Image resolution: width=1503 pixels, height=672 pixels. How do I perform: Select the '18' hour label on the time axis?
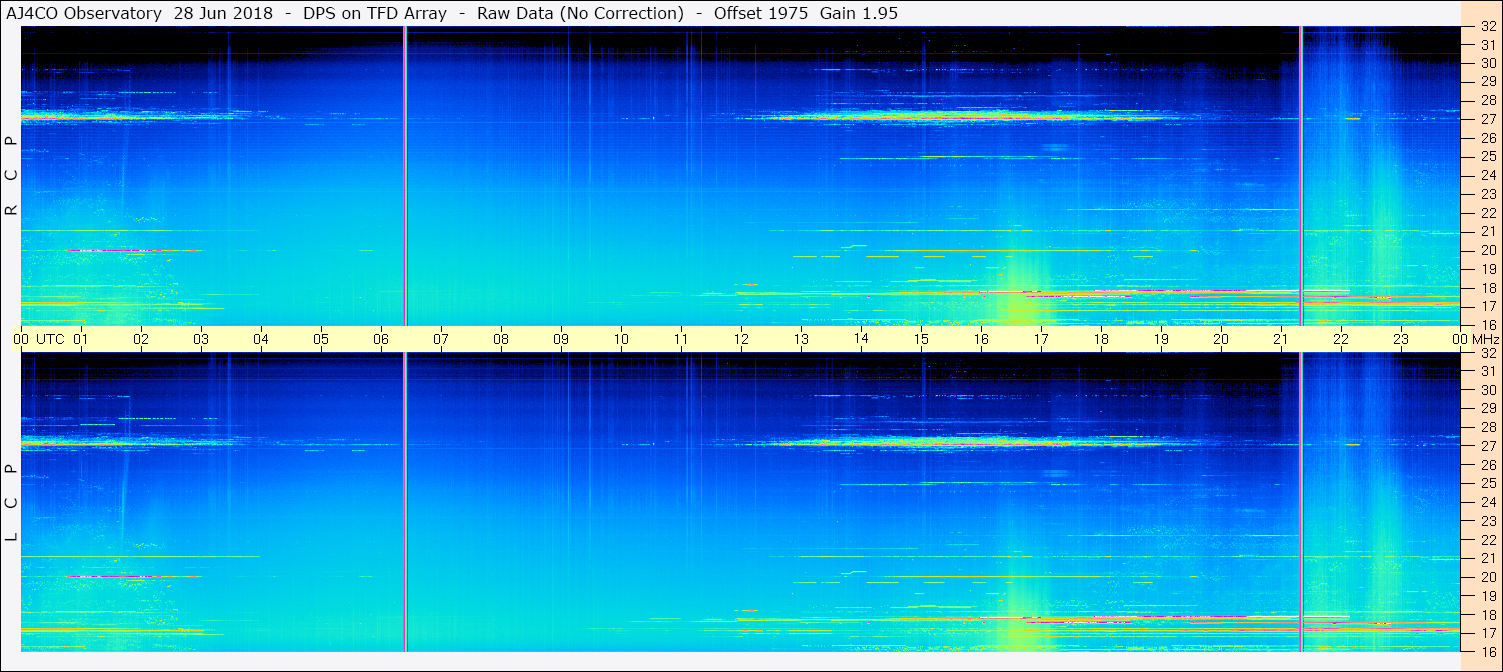click(x=1101, y=339)
